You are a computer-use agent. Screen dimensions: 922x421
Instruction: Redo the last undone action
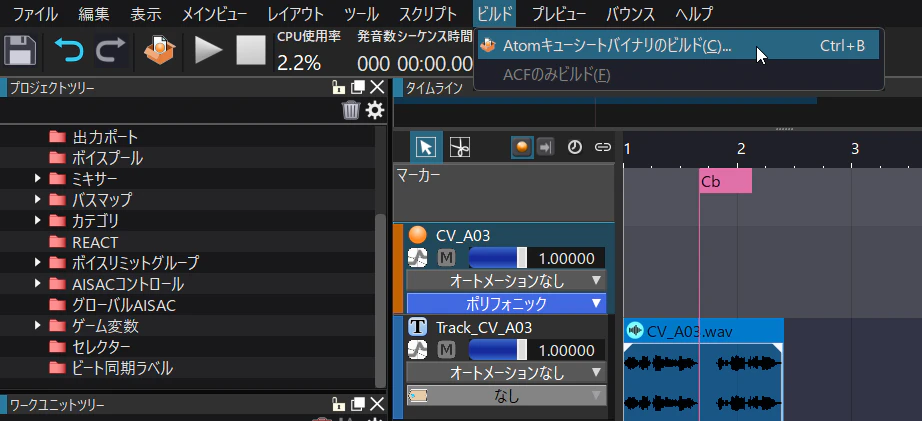[x=111, y=51]
